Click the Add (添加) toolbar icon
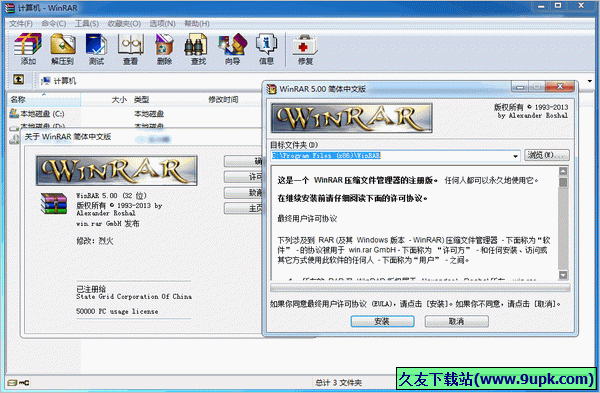Viewport: 600px width, 393px height. click(x=28, y=49)
